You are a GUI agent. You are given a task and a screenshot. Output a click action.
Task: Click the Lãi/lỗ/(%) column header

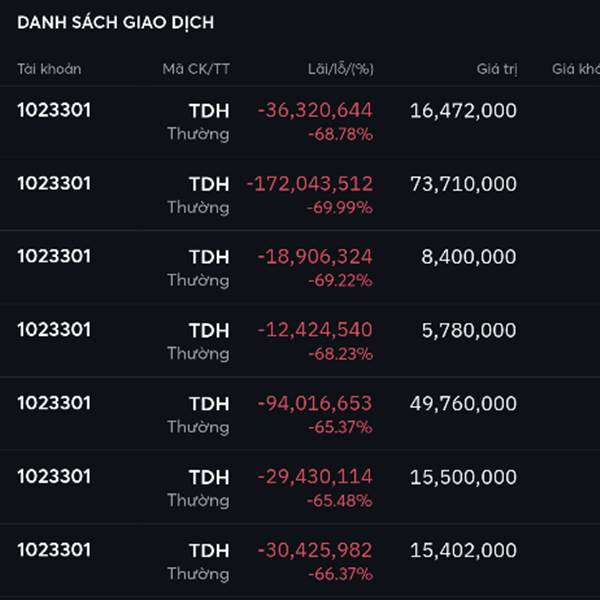pos(341,69)
